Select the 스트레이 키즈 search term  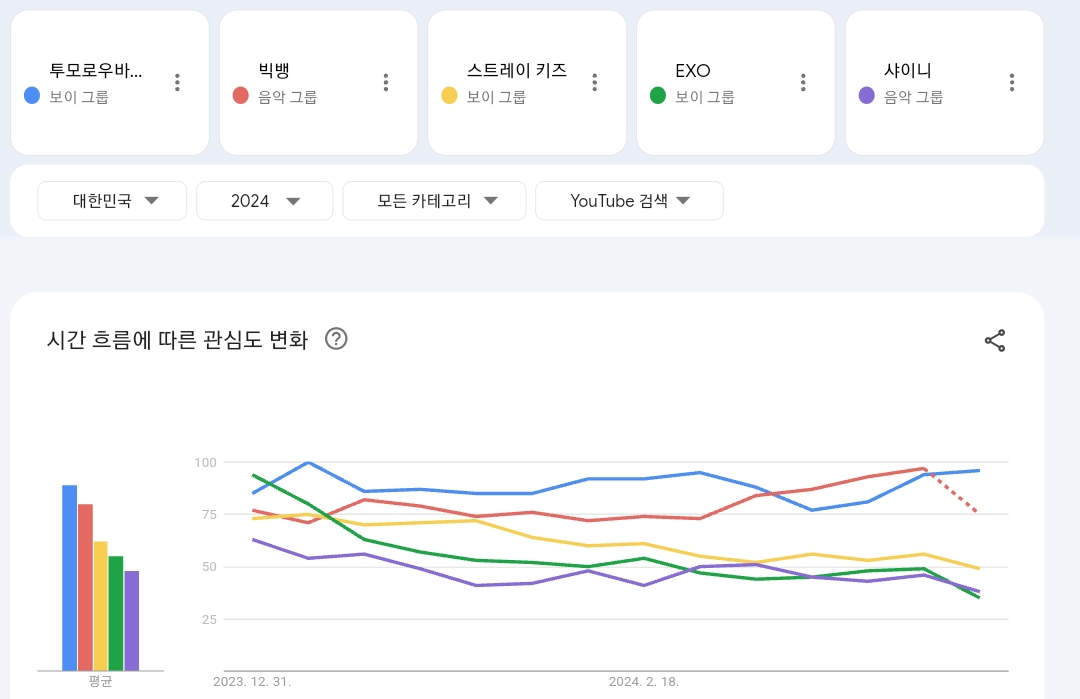click(516, 71)
